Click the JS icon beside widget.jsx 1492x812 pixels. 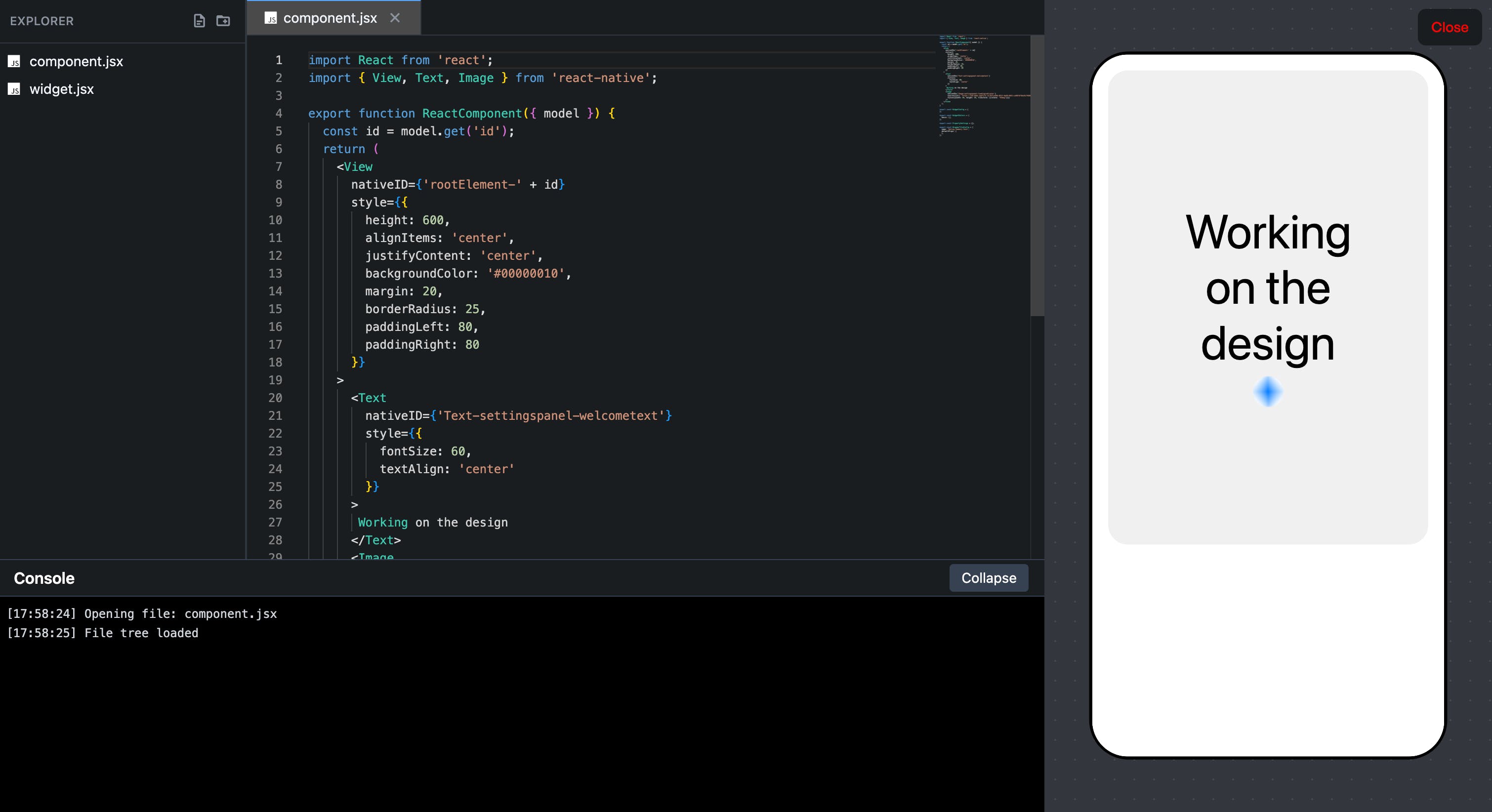click(x=14, y=89)
